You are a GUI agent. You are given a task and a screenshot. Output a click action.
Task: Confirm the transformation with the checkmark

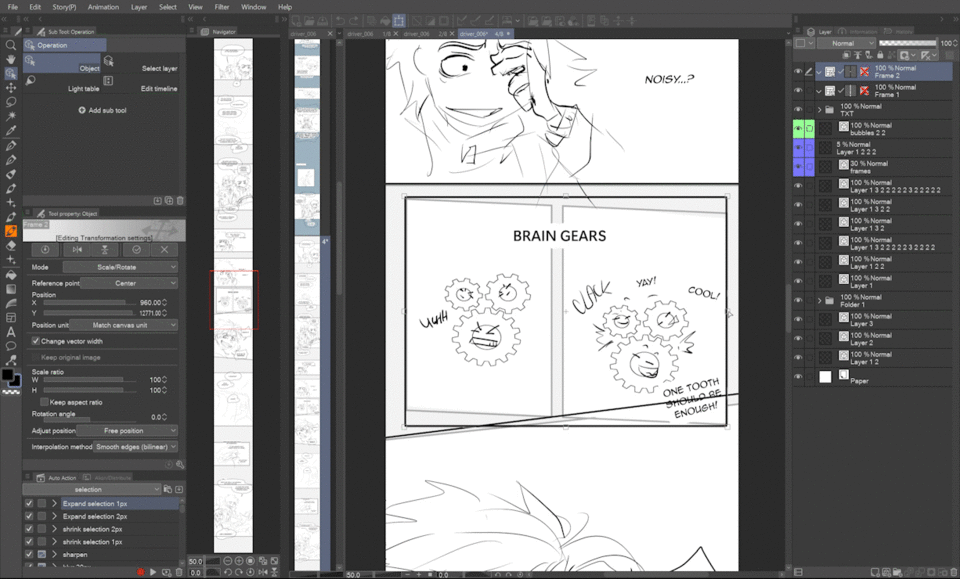[x=136, y=250]
